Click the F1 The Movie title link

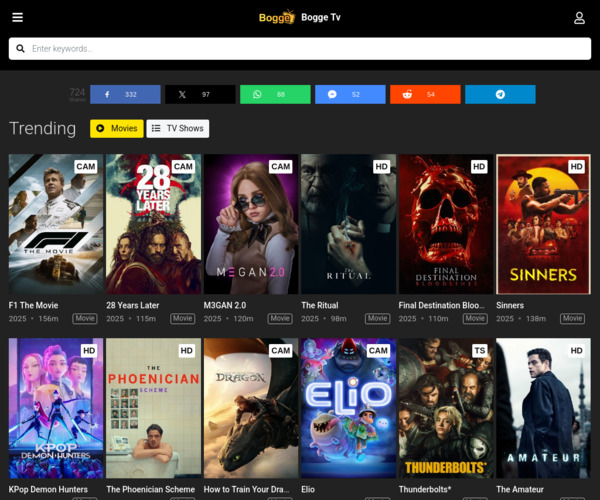(x=34, y=305)
